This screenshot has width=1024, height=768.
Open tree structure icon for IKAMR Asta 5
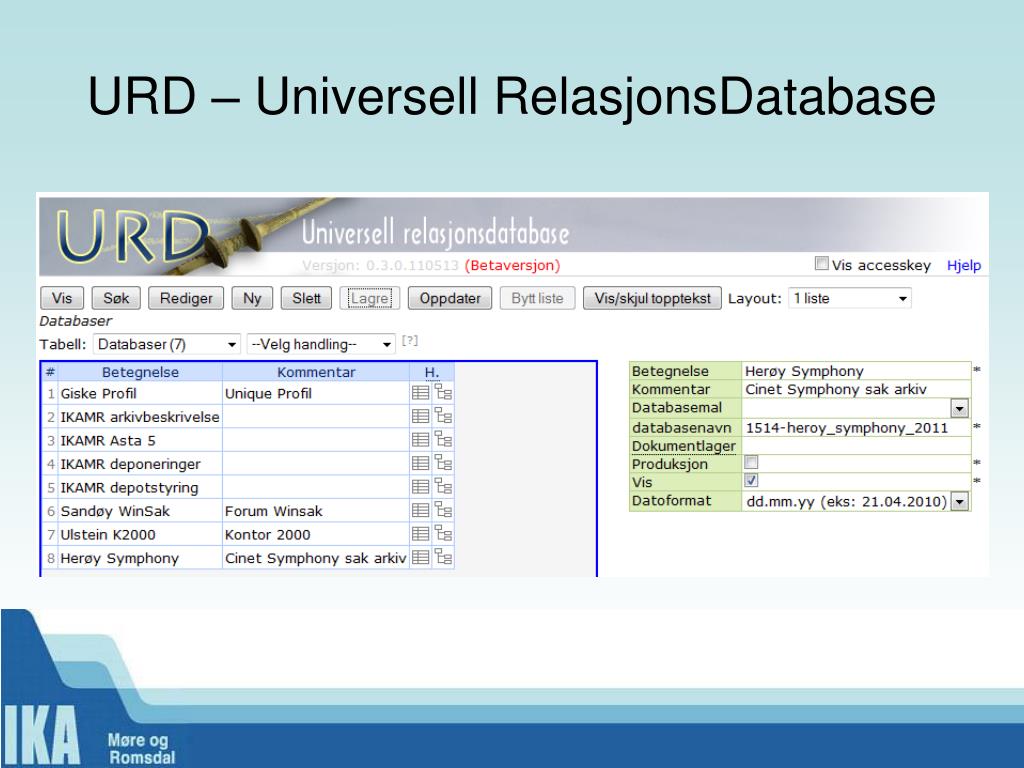(443, 439)
